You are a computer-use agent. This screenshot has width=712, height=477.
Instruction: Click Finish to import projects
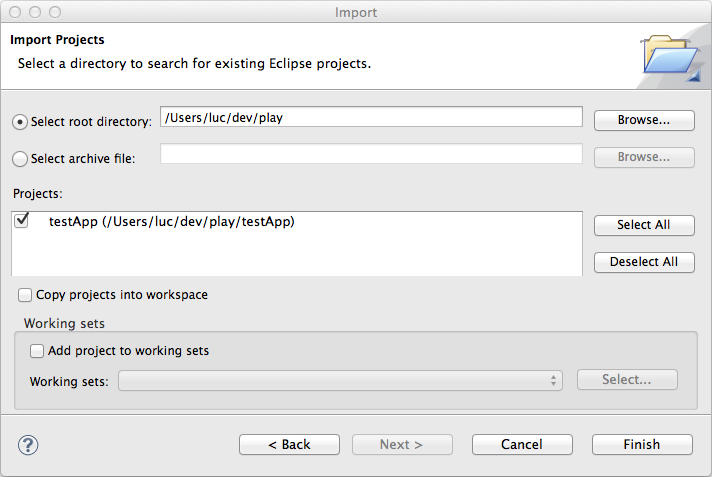[x=641, y=444]
